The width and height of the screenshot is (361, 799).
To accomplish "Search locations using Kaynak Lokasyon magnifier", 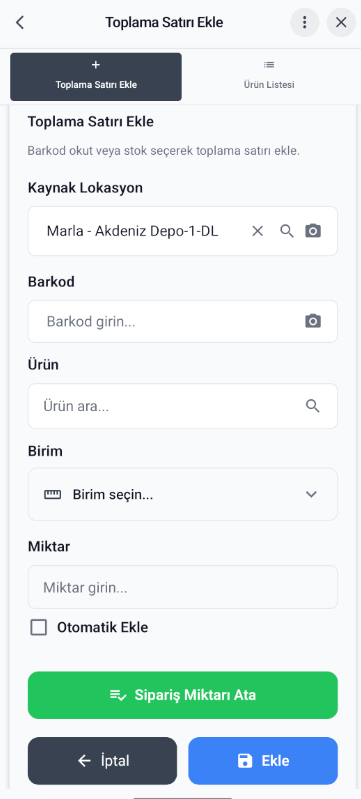I will click(287, 231).
